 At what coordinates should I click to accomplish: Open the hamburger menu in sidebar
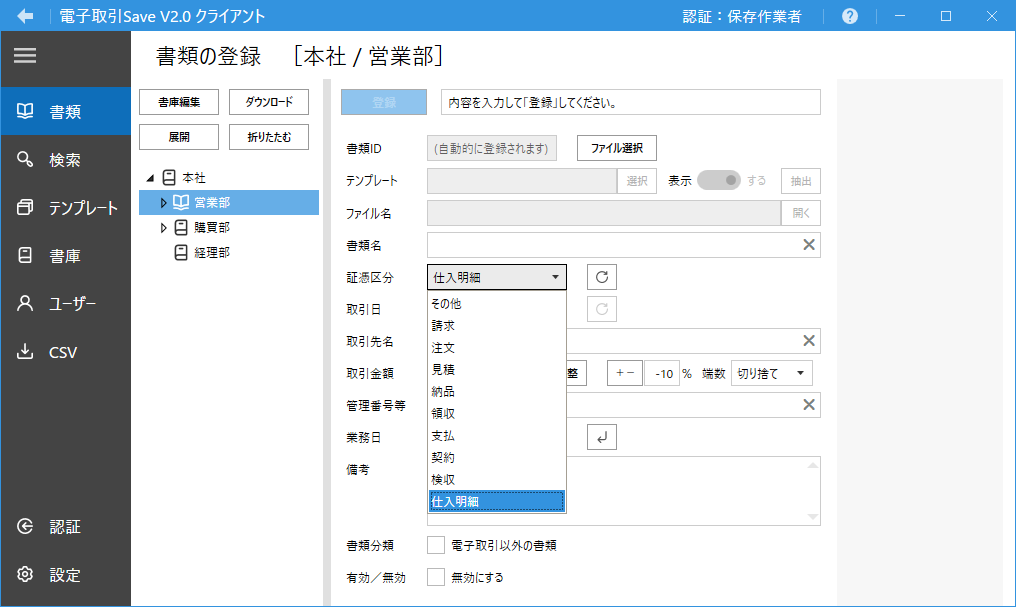point(25,56)
